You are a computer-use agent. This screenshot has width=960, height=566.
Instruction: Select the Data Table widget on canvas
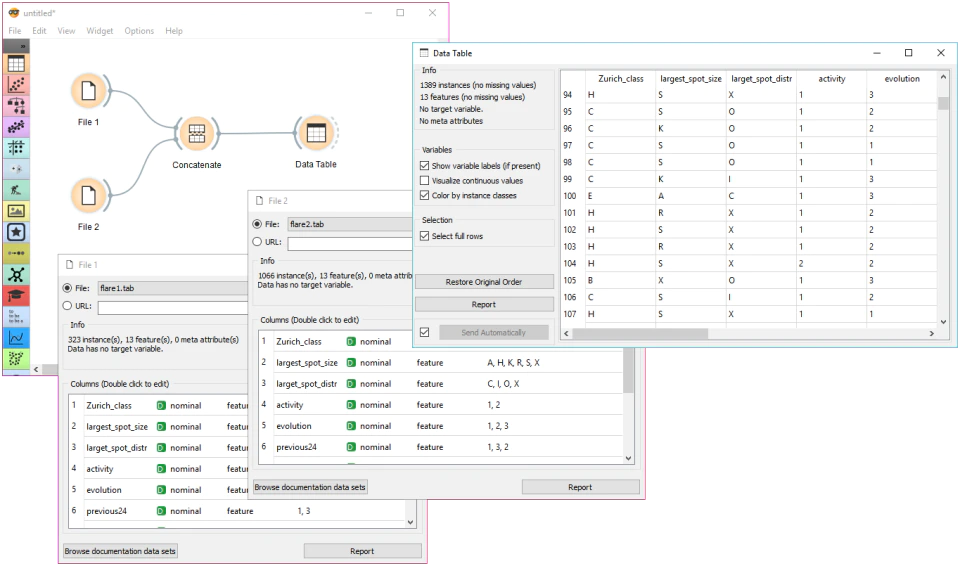click(x=316, y=133)
